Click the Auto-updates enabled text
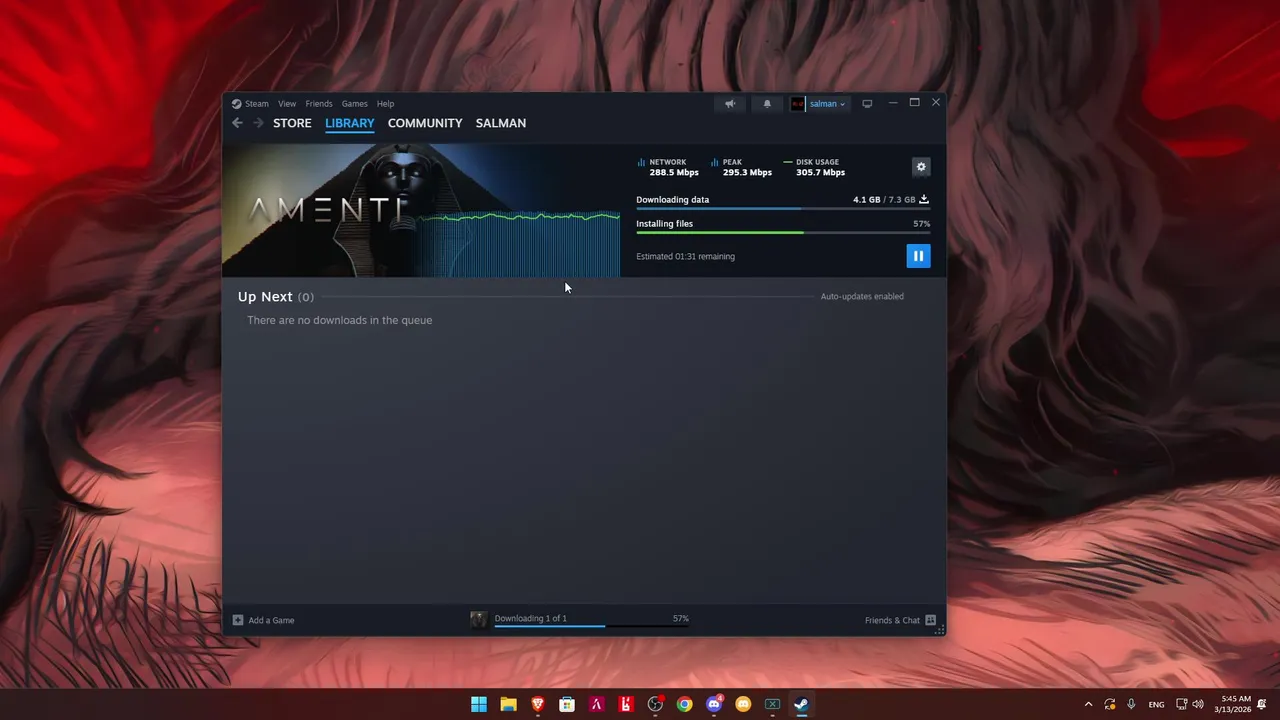 pyautogui.click(x=862, y=296)
